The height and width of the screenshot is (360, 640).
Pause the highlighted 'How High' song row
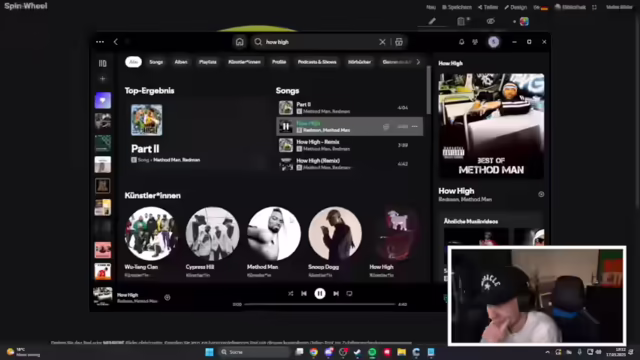(x=286, y=127)
